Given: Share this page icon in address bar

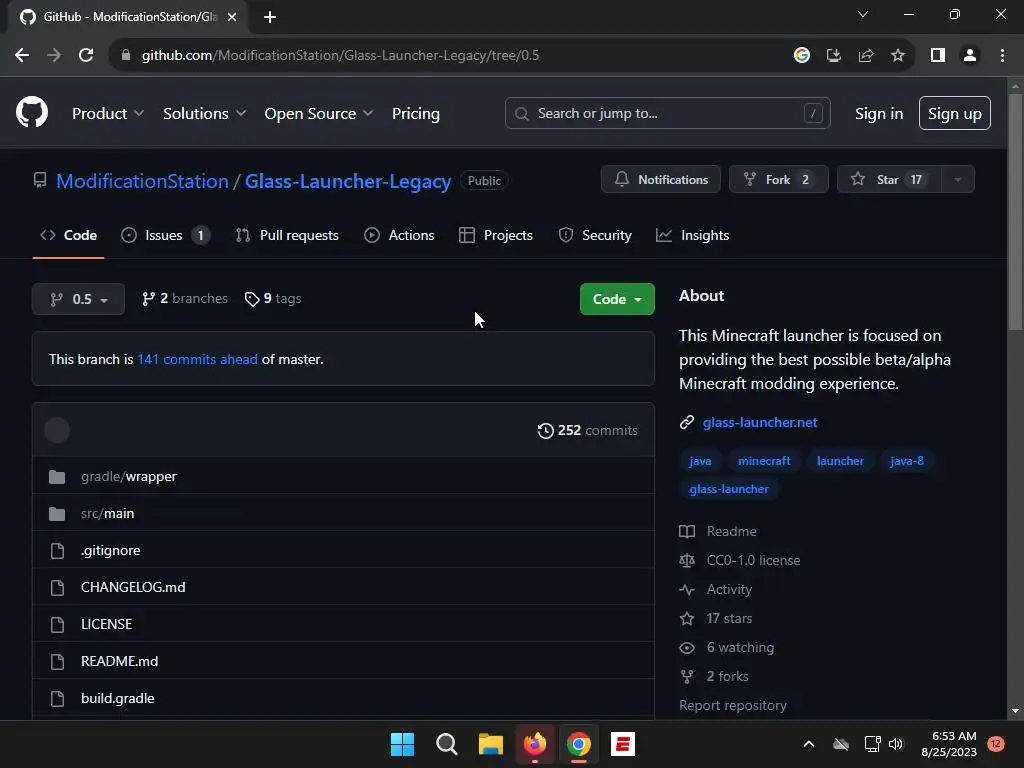Looking at the screenshot, I should [866, 56].
